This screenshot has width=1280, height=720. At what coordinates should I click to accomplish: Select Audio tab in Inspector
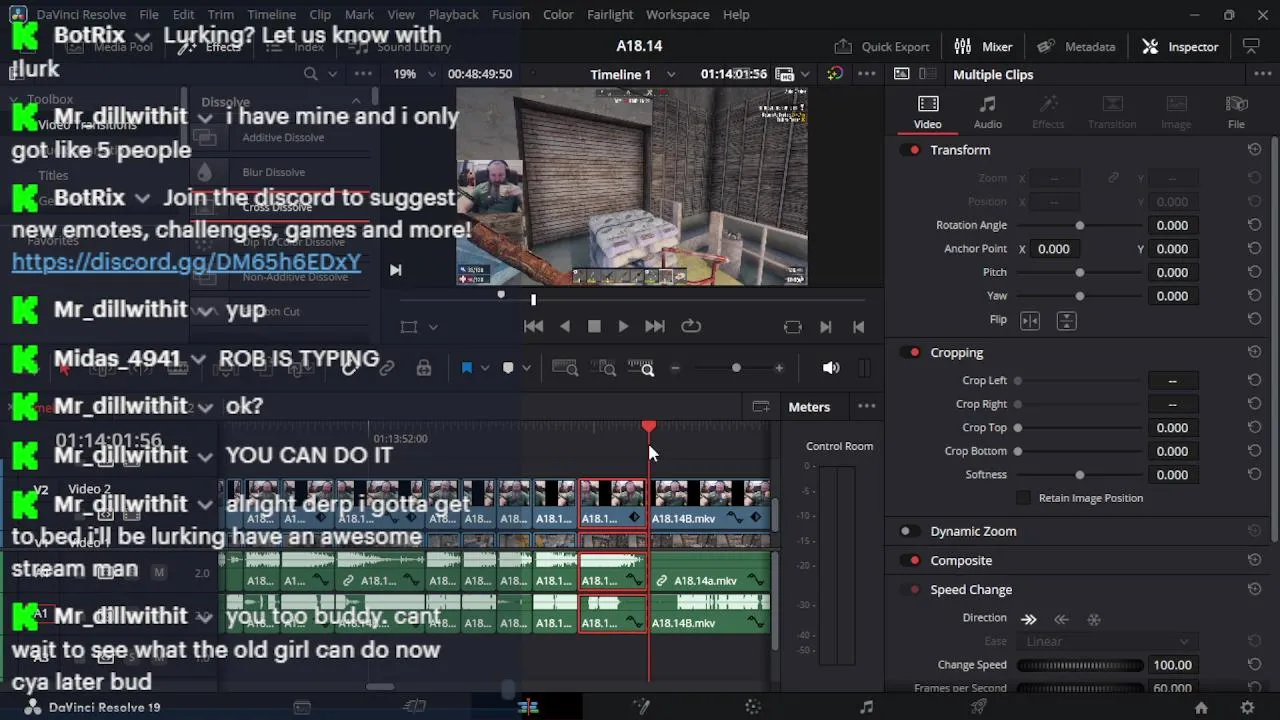pyautogui.click(x=988, y=112)
